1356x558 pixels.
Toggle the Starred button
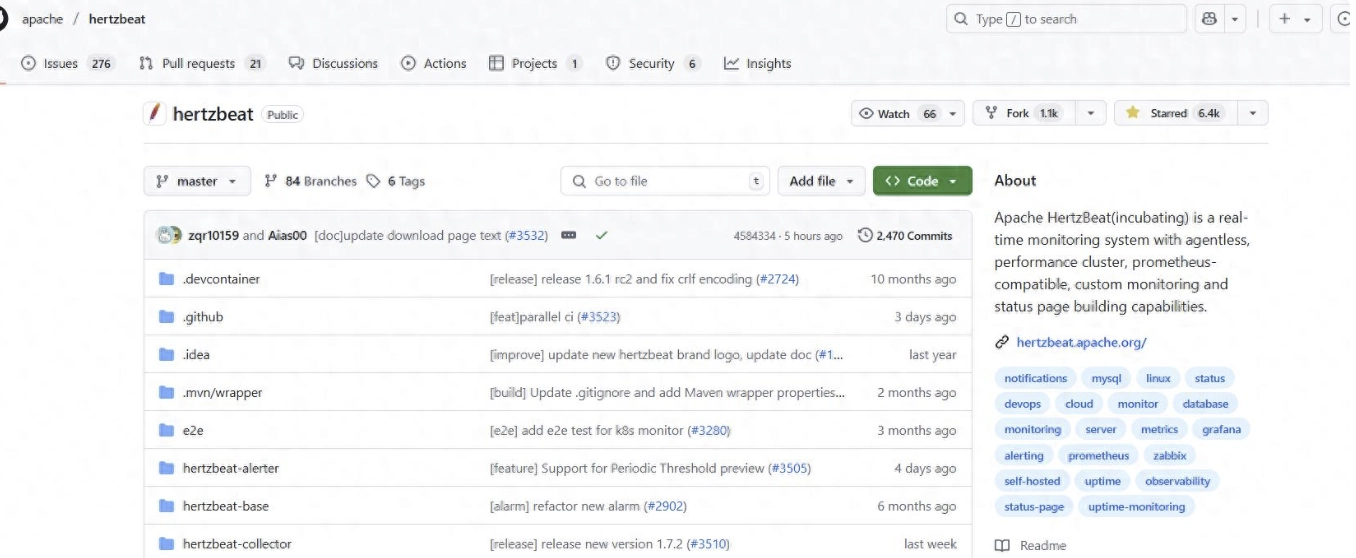pos(1174,114)
